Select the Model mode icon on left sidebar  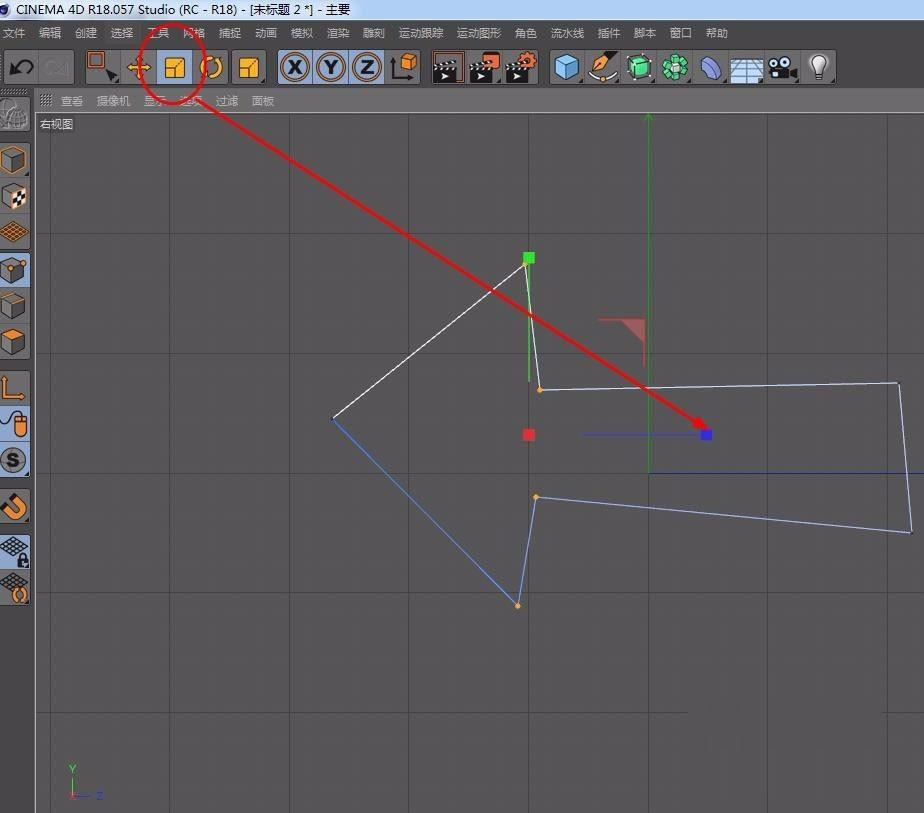pos(16,159)
